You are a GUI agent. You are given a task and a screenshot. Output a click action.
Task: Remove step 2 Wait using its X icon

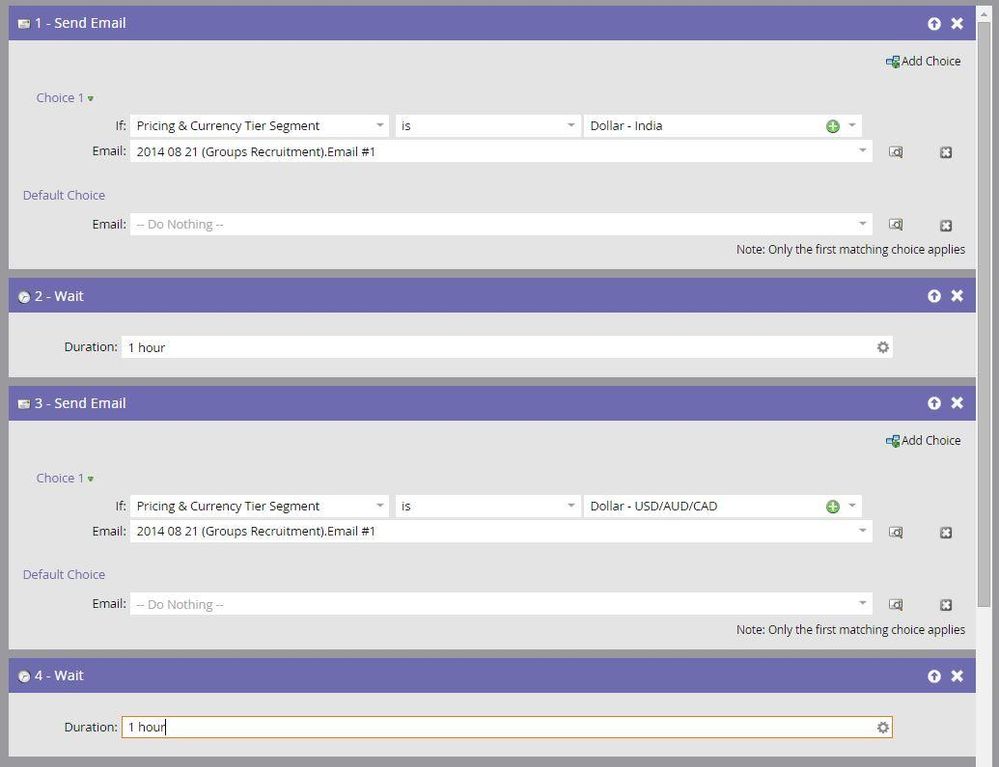[957, 296]
